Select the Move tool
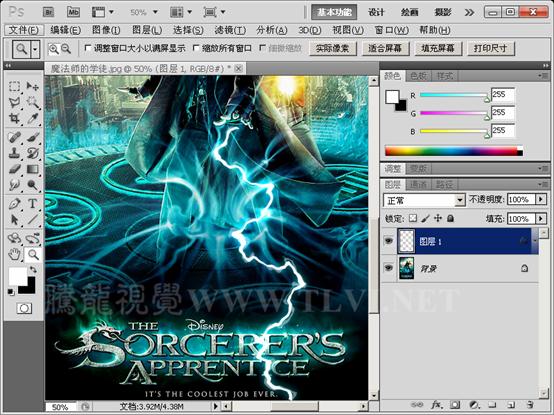The image size is (554, 415). coord(33,86)
